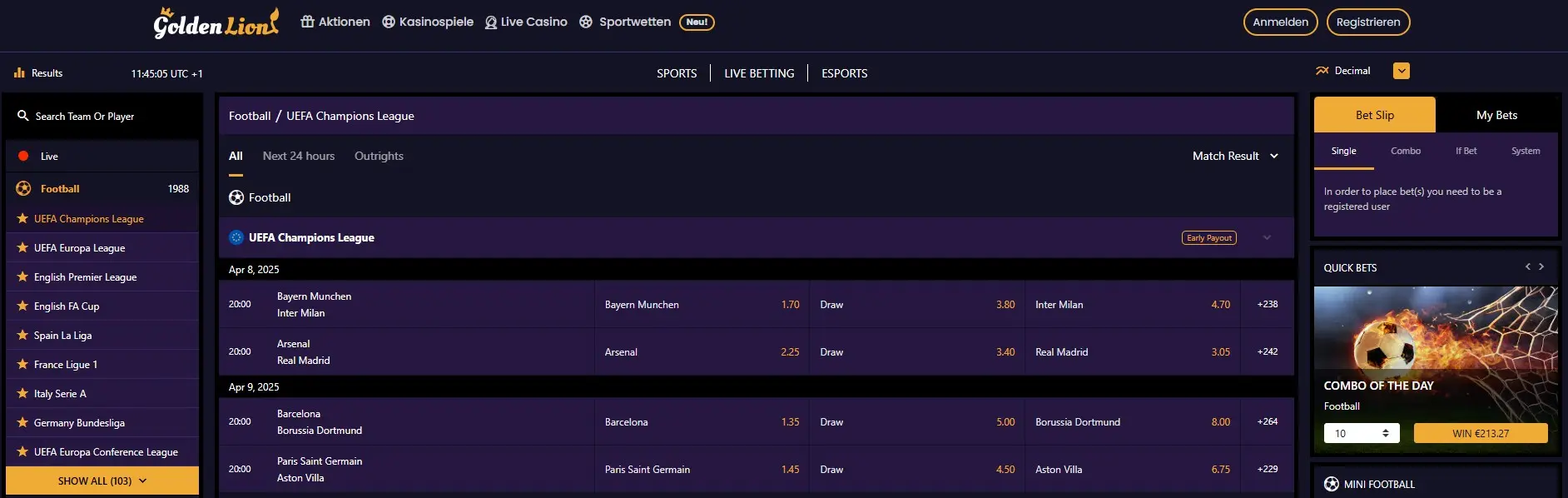Screen dimensions: 1568x498
Task: Show next quick bet
Action: [x=1541, y=266]
